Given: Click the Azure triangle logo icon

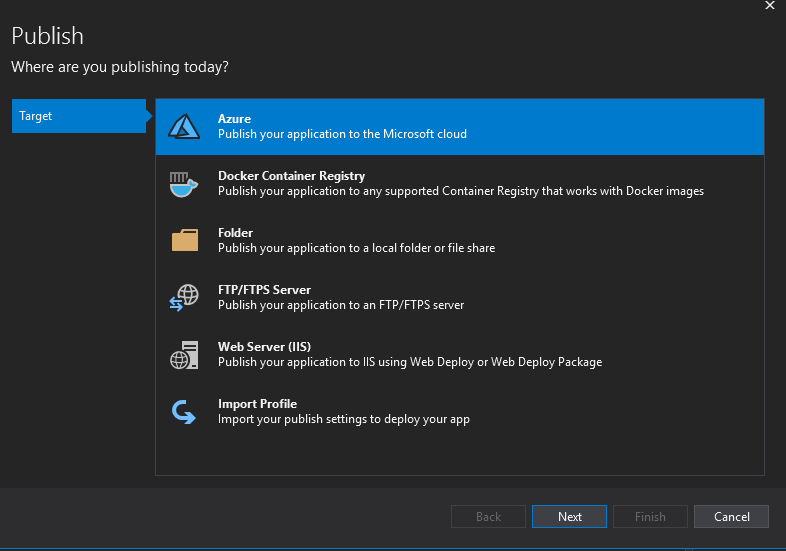Looking at the screenshot, I should [x=184, y=126].
